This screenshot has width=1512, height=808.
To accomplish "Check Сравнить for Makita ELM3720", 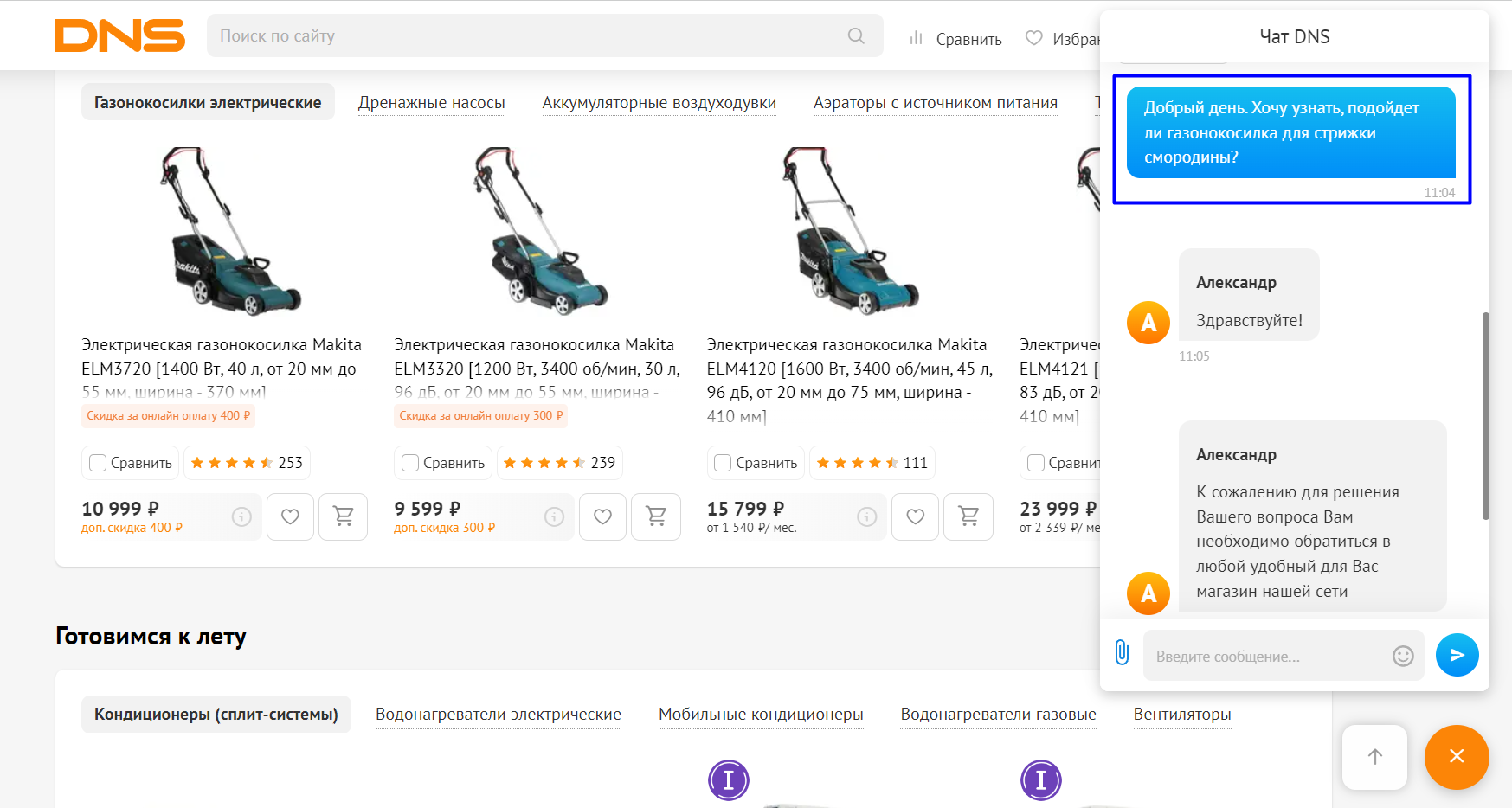I will pyautogui.click(x=98, y=463).
